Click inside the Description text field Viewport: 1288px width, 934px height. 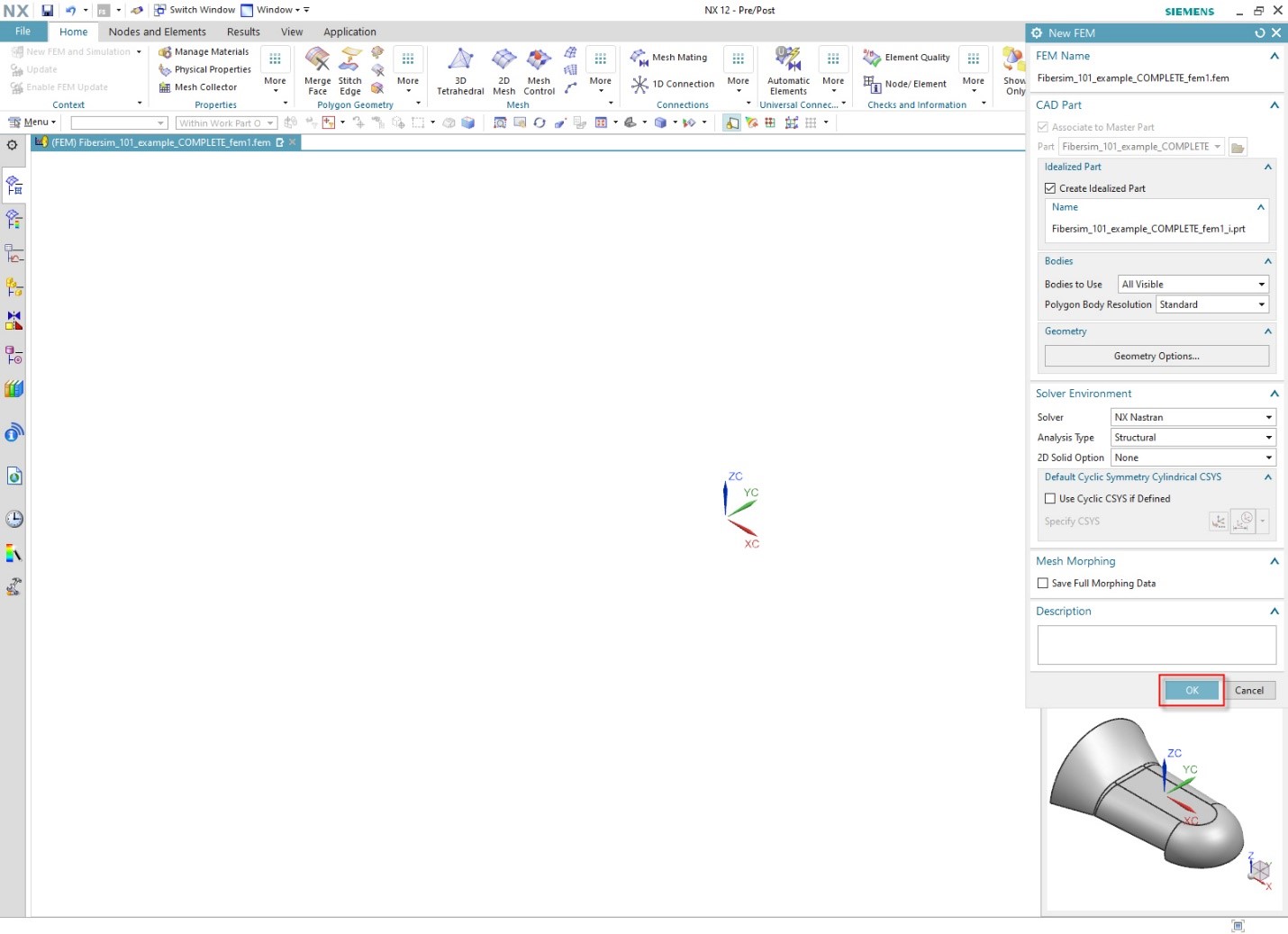1156,644
